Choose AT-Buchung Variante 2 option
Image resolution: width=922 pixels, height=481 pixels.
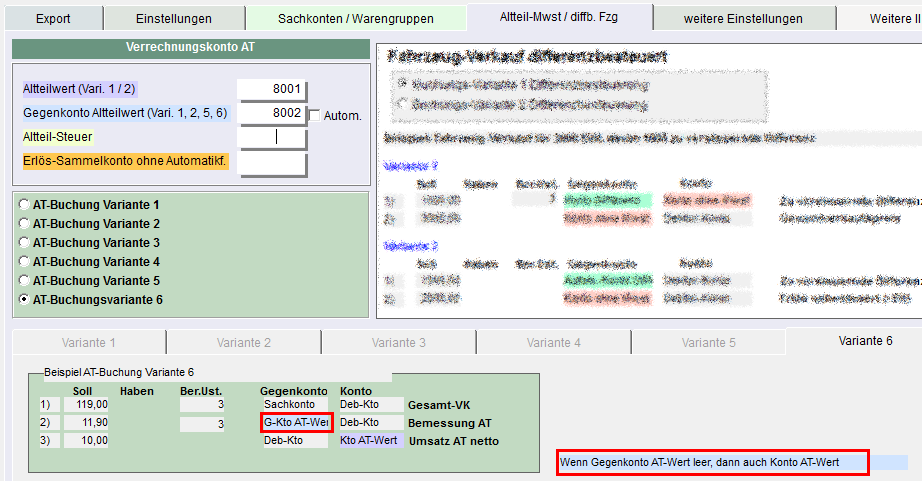(24, 224)
